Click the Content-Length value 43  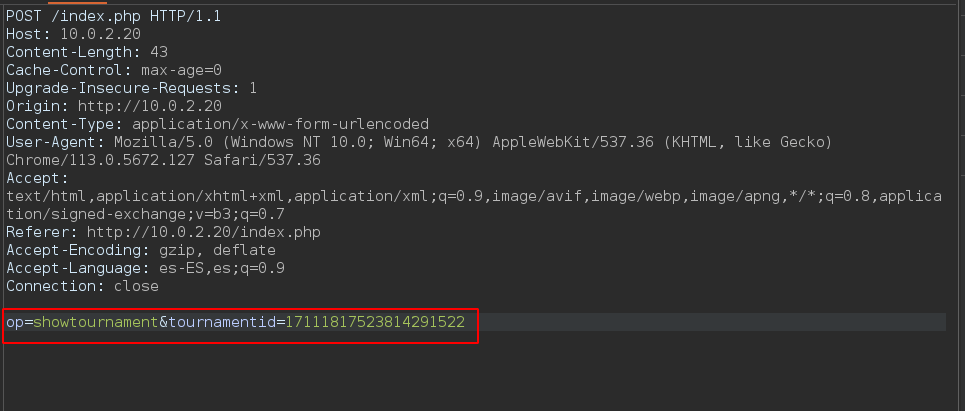(159, 52)
